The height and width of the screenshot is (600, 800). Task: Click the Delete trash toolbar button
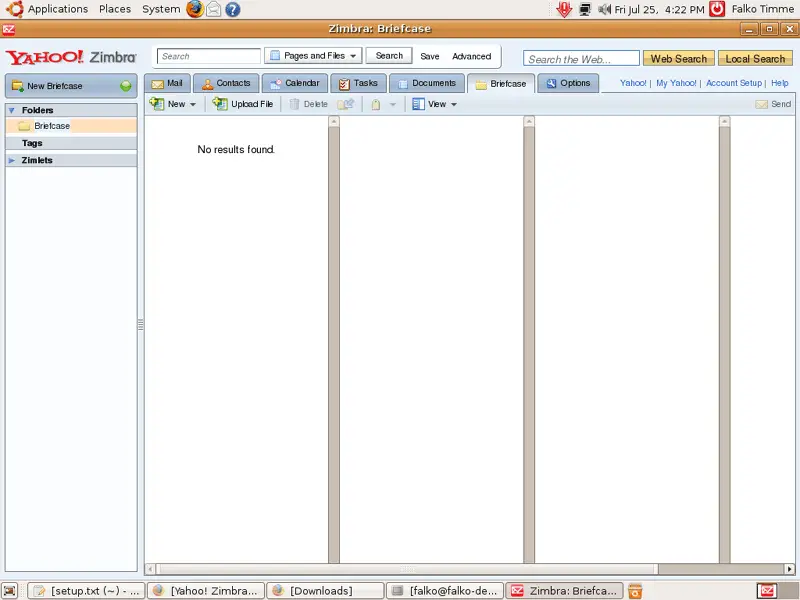coord(309,104)
